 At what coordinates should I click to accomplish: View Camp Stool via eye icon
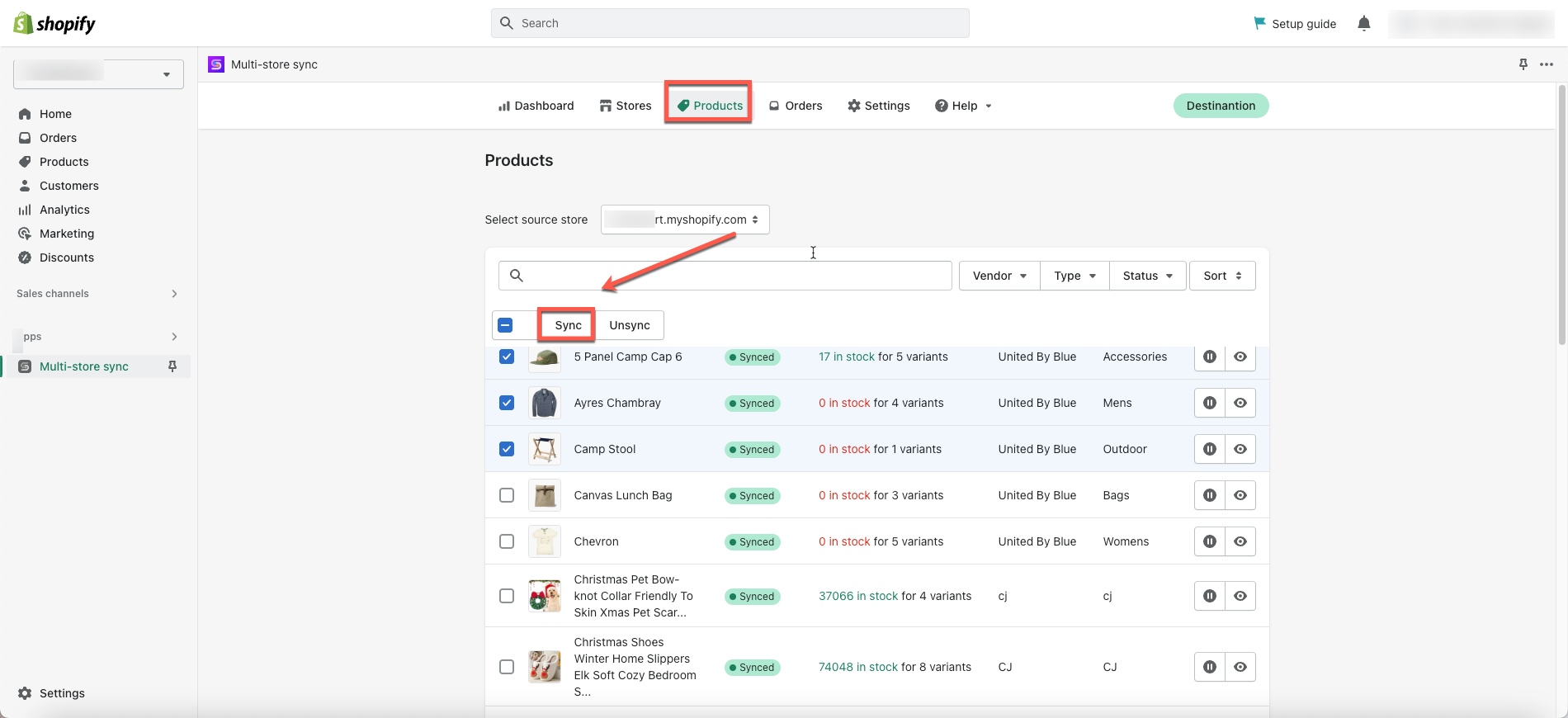pyautogui.click(x=1240, y=449)
